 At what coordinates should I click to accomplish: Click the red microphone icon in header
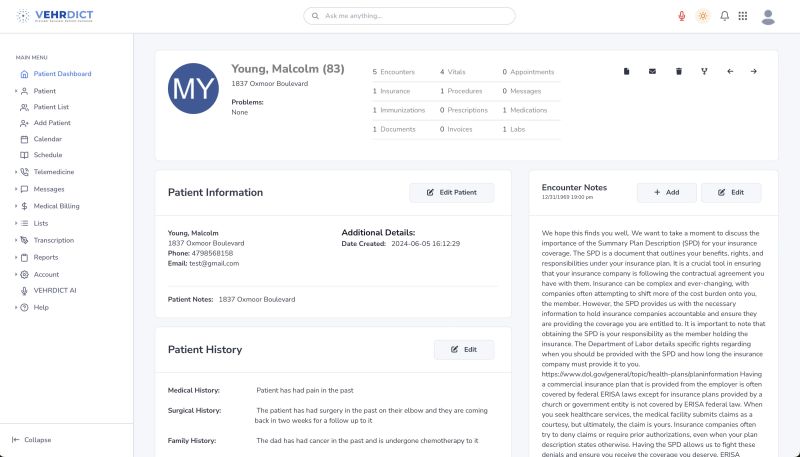[x=682, y=16]
